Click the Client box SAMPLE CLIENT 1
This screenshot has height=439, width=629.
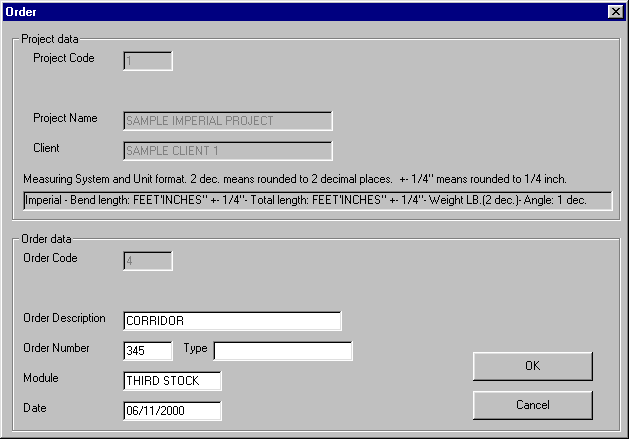tap(227, 151)
